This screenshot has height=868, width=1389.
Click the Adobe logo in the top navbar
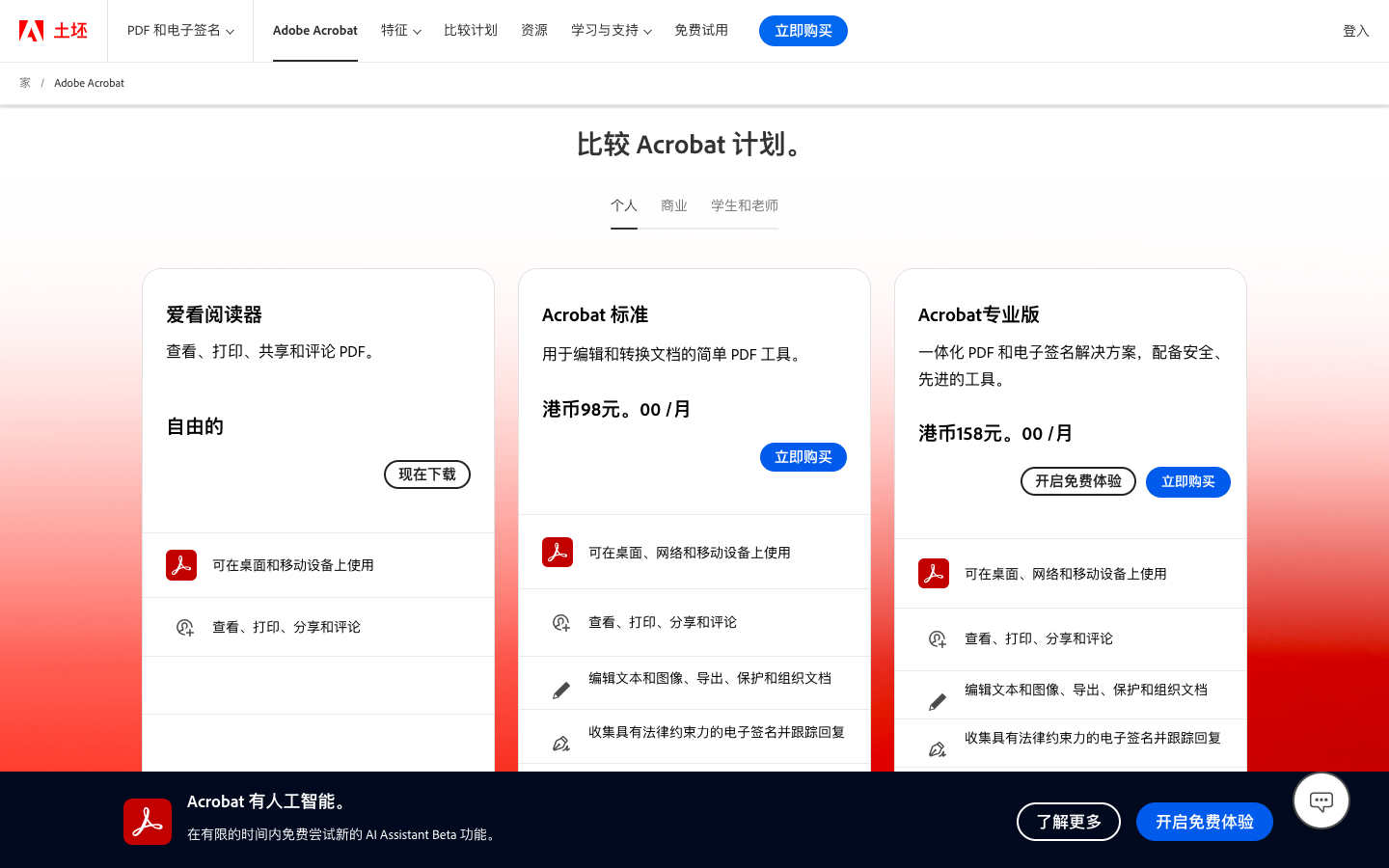(31, 30)
